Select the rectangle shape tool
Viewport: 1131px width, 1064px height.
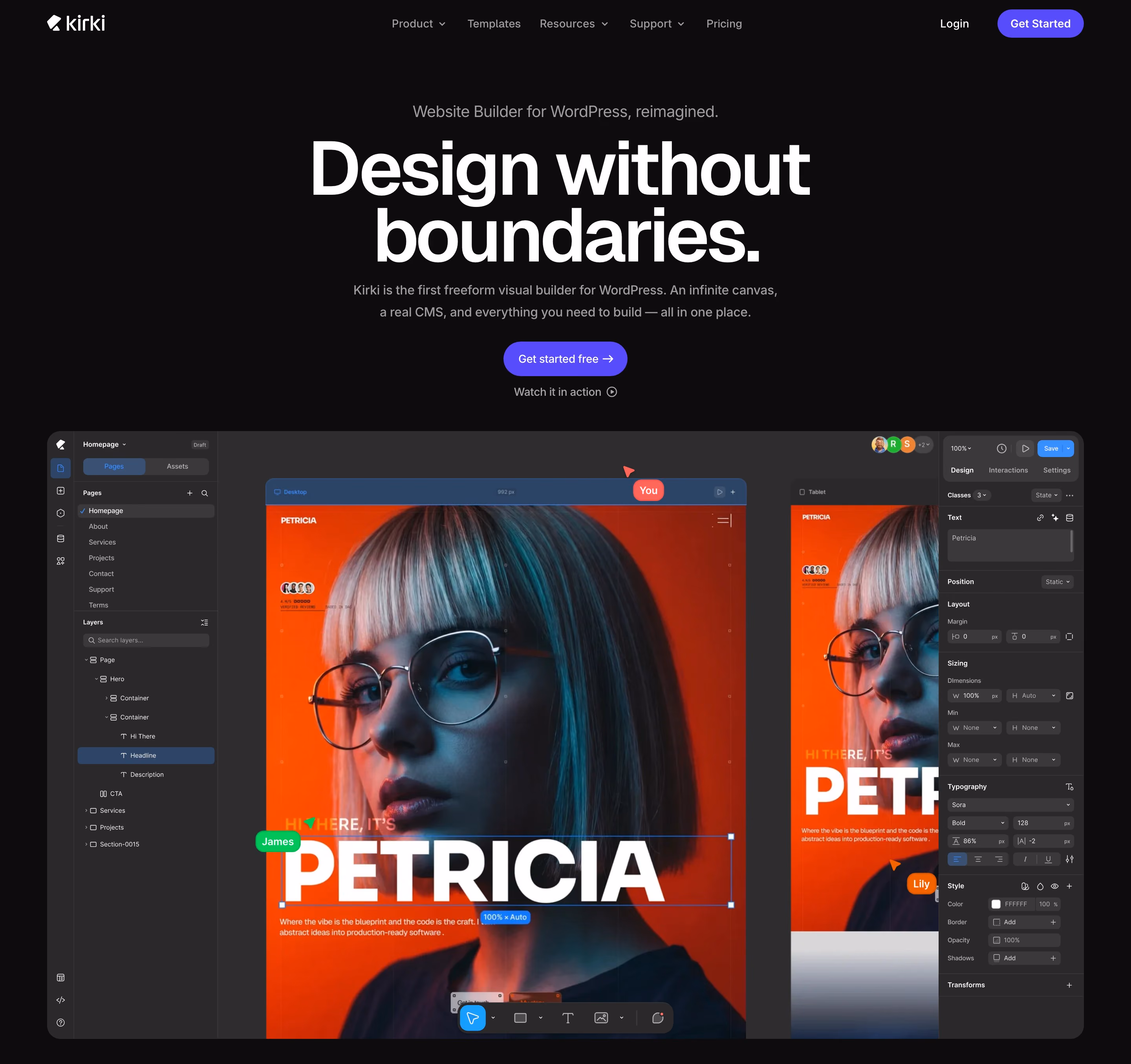pos(520,1018)
